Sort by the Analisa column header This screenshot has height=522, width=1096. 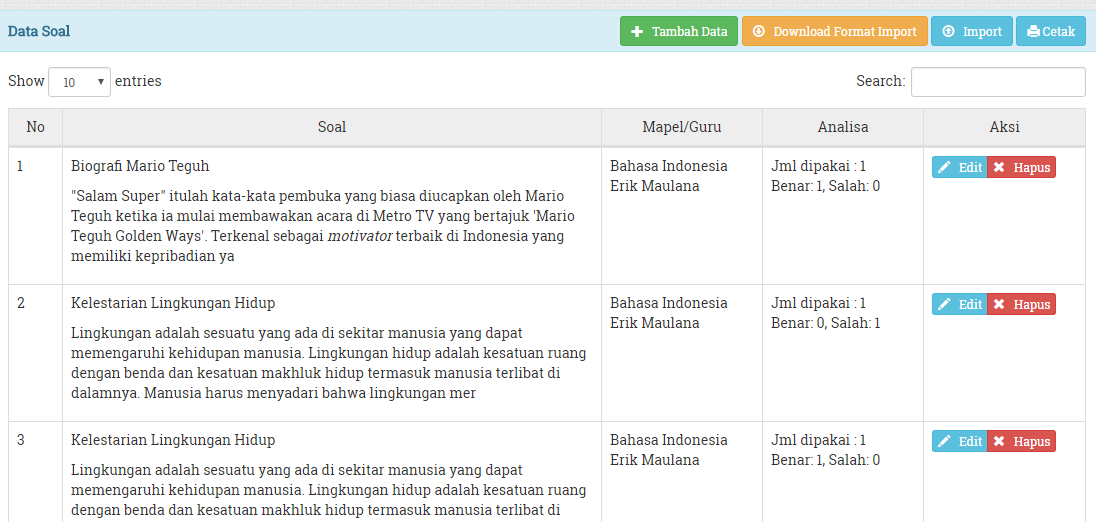click(x=843, y=127)
